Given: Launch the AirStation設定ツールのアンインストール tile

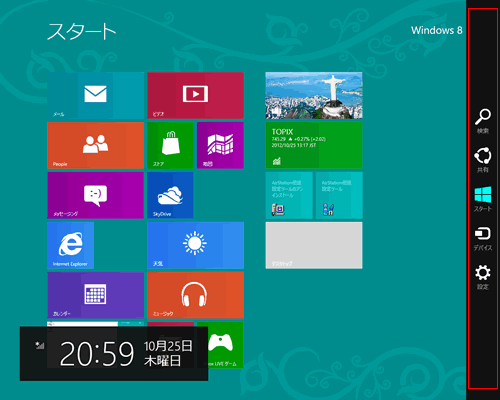Looking at the screenshot, I should [x=289, y=195].
